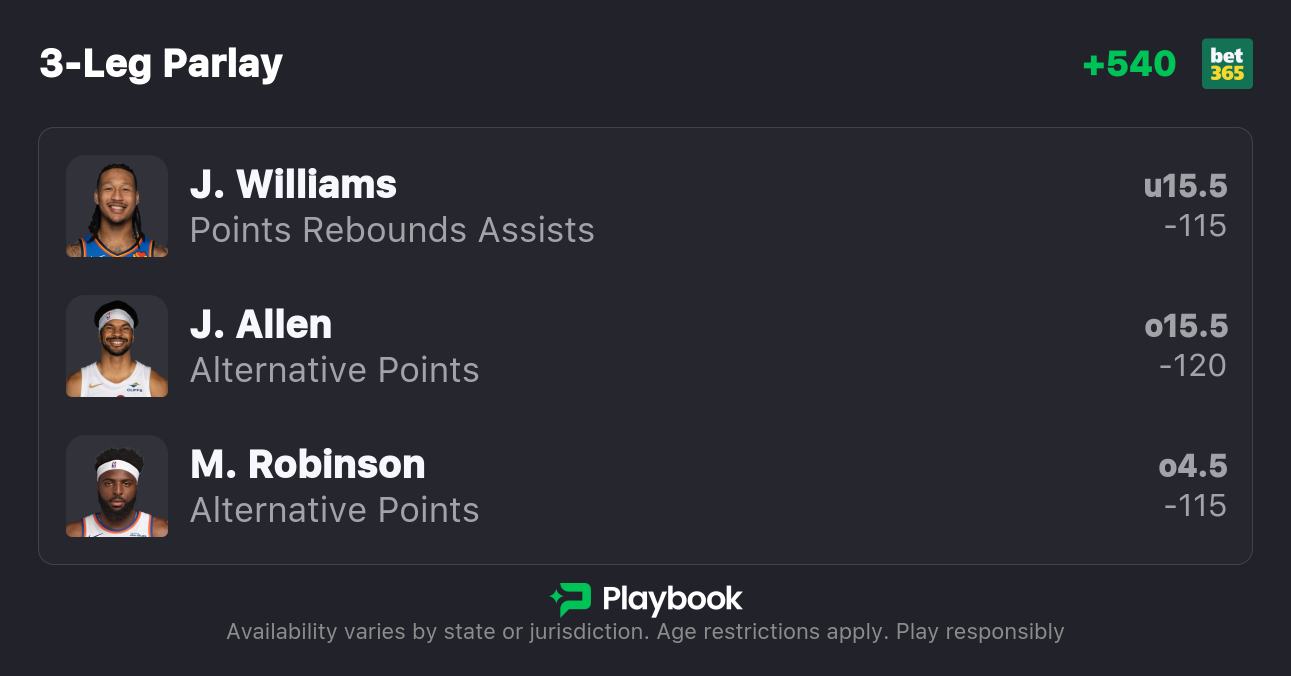Image resolution: width=1291 pixels, height=676 pixels.
Task: Click the Playbook wordmark text
Action: (x=672, y=599)
